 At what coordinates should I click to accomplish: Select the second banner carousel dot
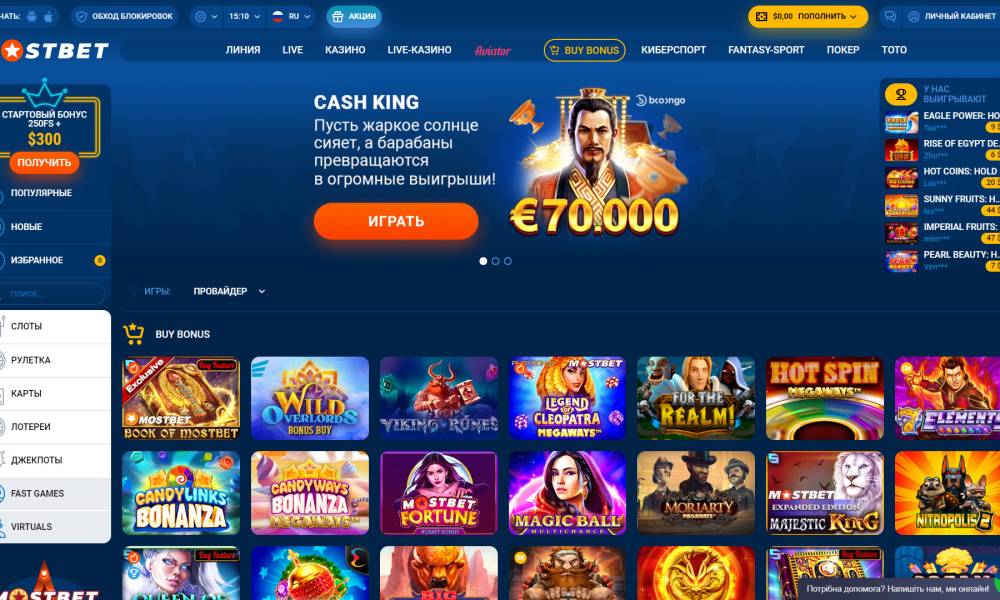[496, 261]
